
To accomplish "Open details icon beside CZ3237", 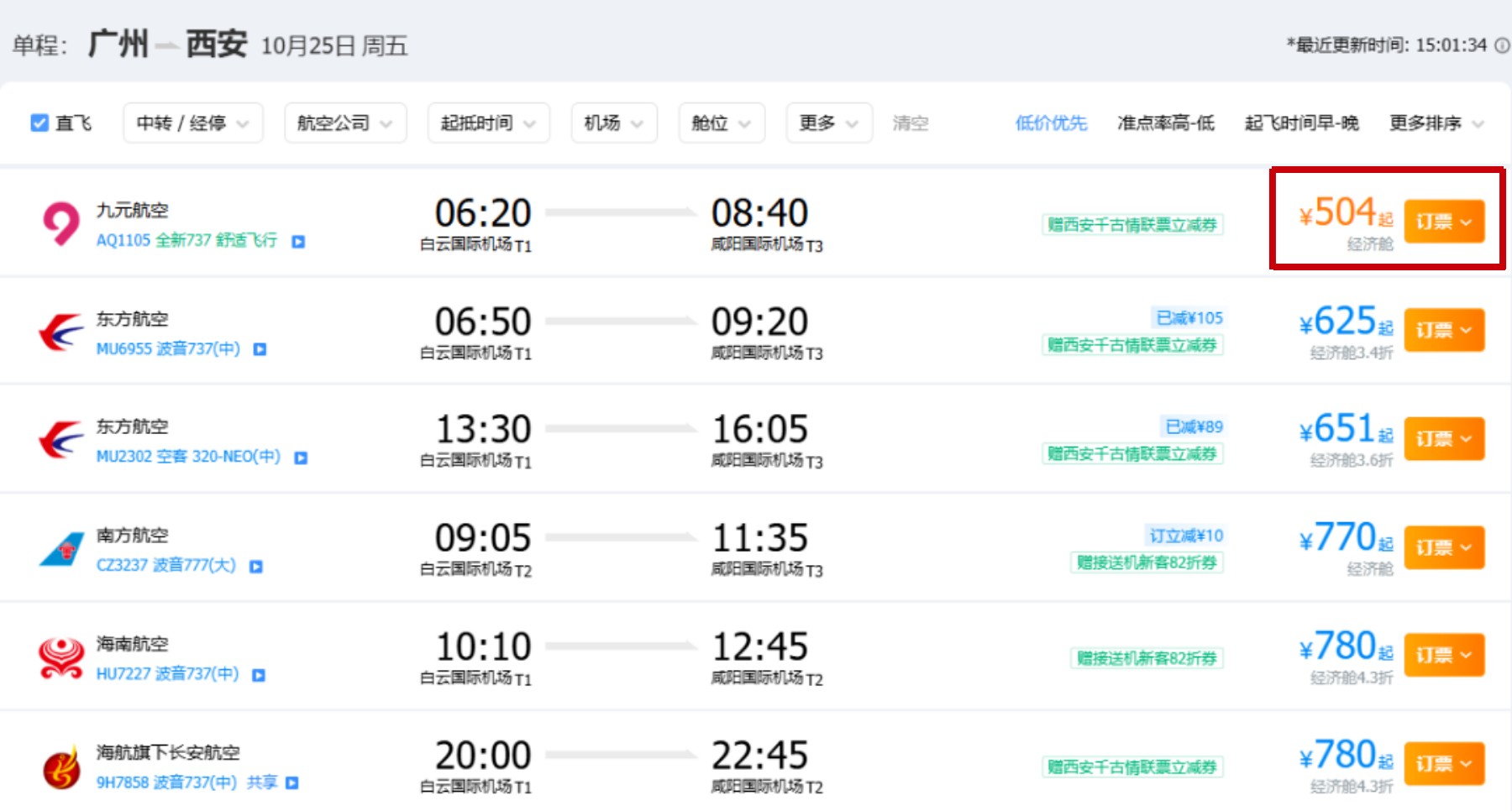I will 256,567.
